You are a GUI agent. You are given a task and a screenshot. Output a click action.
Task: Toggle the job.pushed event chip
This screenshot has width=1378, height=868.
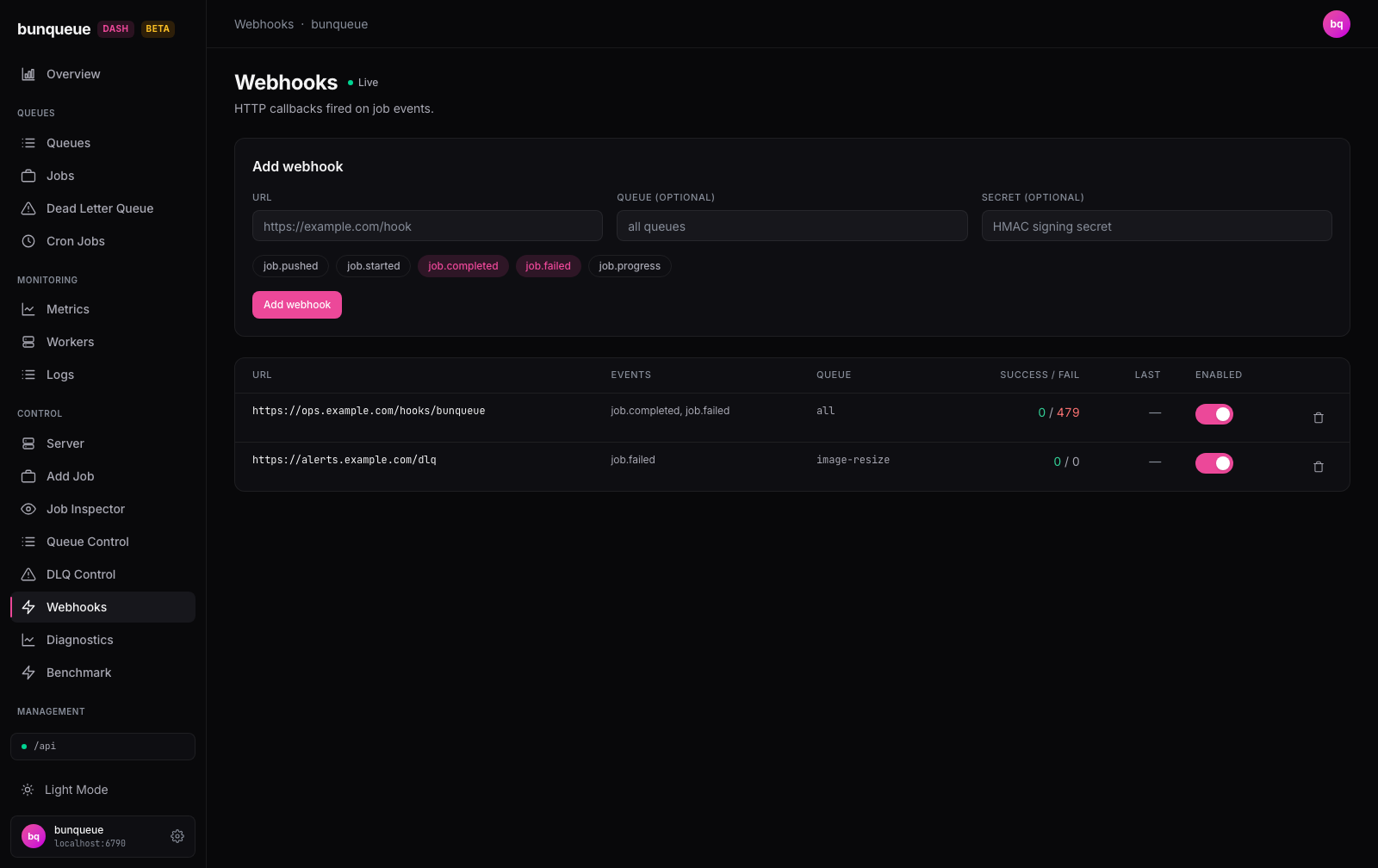point(291,266)
